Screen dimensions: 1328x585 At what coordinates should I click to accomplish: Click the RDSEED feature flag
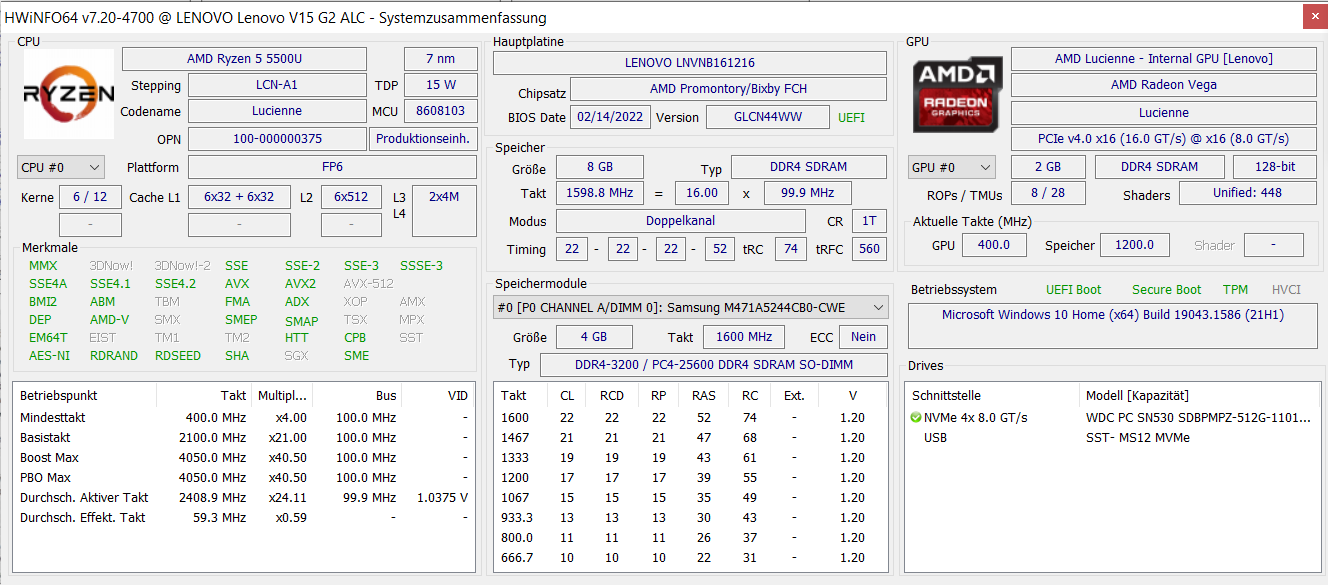tap(177, 355)
